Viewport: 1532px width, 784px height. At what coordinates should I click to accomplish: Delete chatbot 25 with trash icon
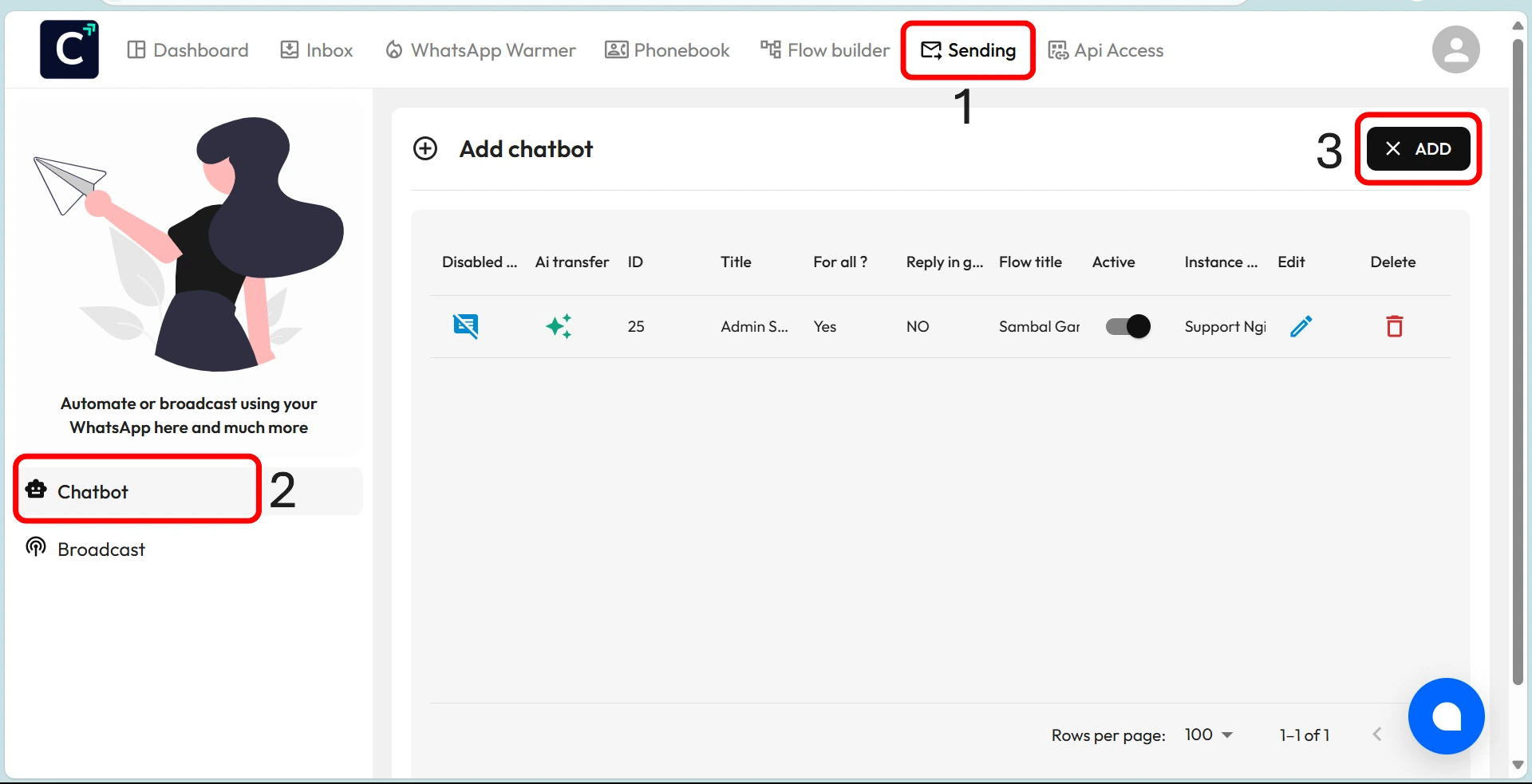point(1394,326)
